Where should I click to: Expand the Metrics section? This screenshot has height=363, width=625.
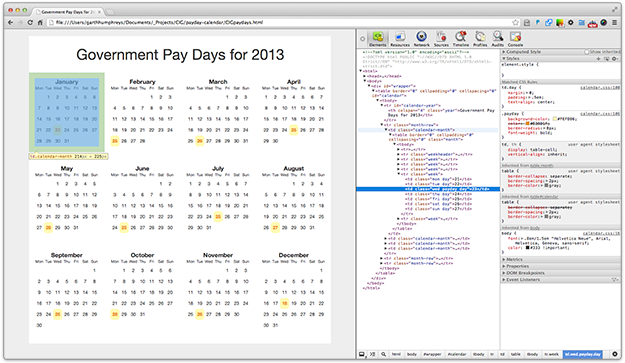tap(504, 259)
